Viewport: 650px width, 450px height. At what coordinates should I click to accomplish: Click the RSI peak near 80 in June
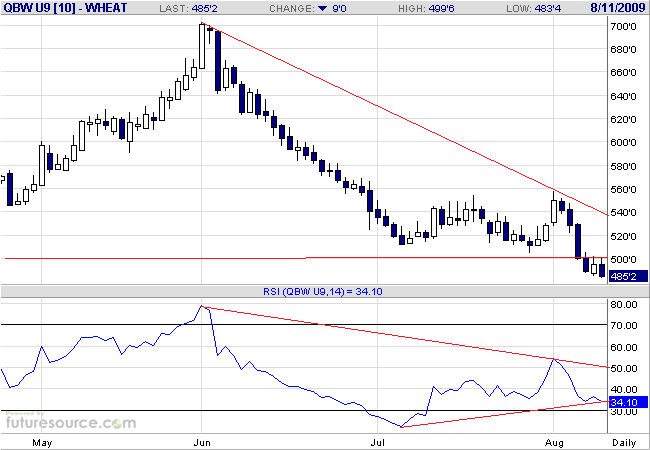pos(202,307)
